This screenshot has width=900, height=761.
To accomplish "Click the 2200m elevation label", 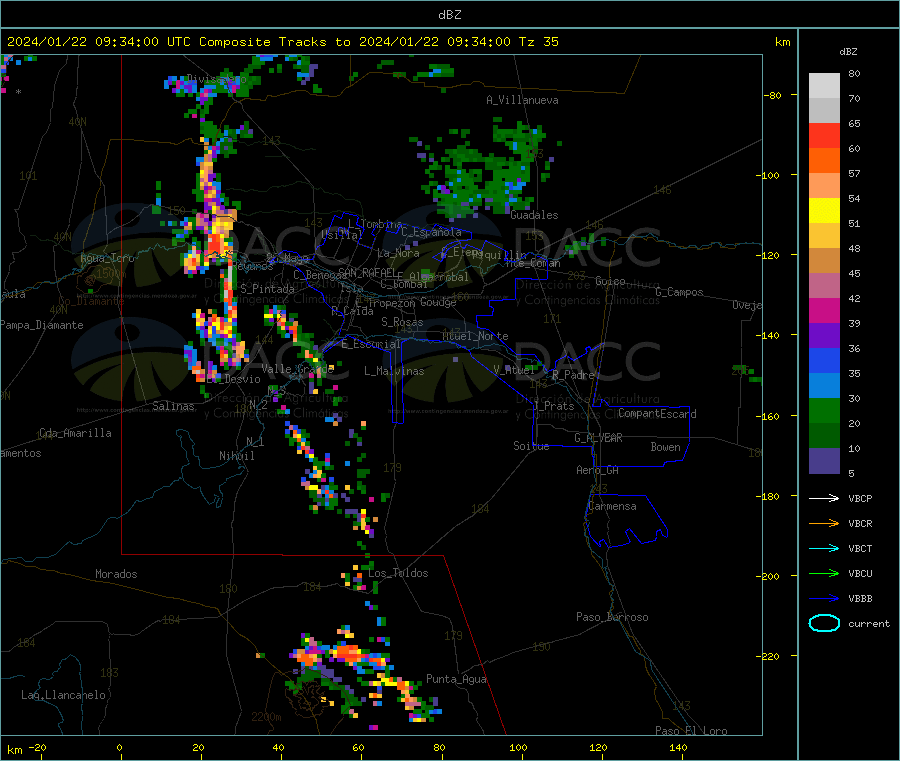I will [x=266, y=717].
